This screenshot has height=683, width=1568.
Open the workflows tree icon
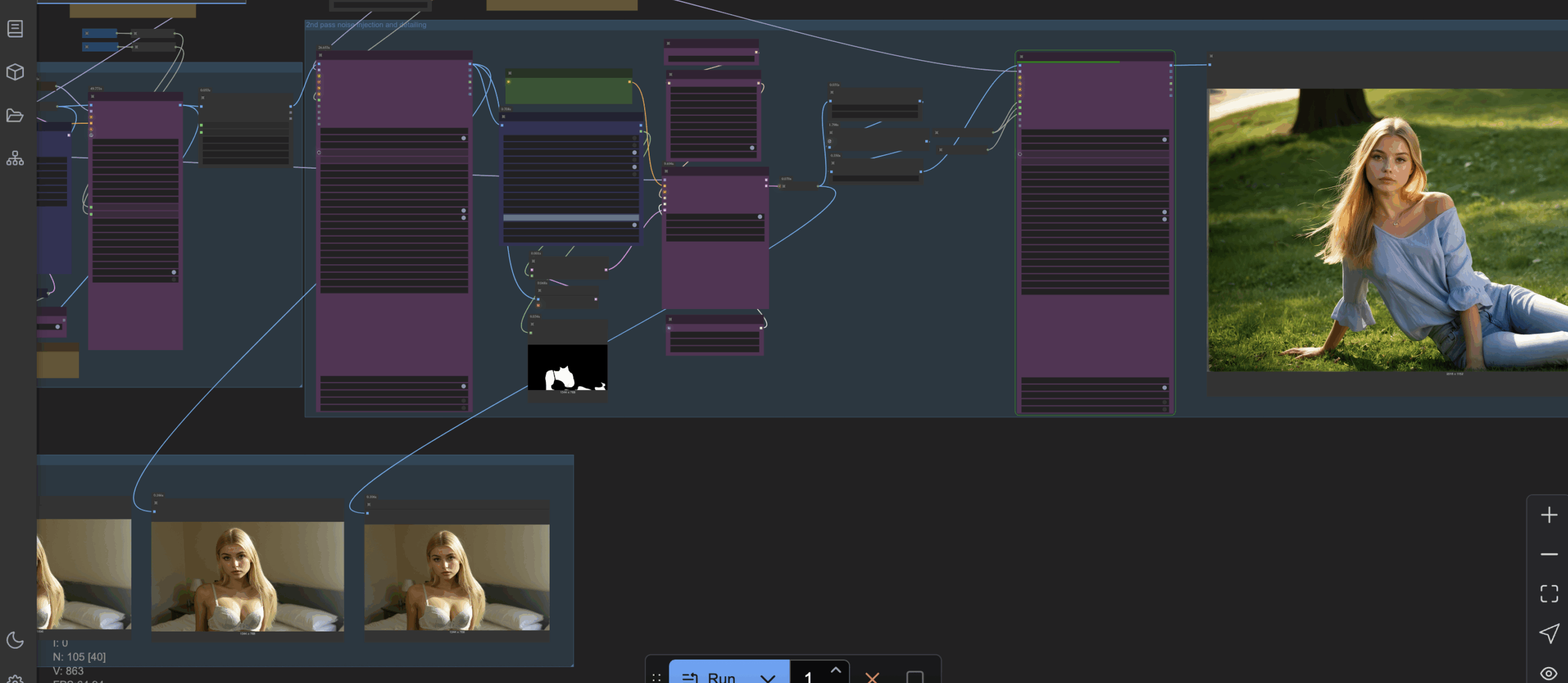click(x=15, y=159)
